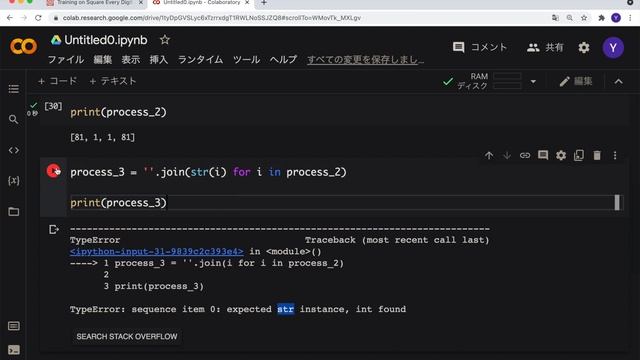640x360 pixels.
Task: Open the terminal icon in sidebar
Action: [13, 350]
